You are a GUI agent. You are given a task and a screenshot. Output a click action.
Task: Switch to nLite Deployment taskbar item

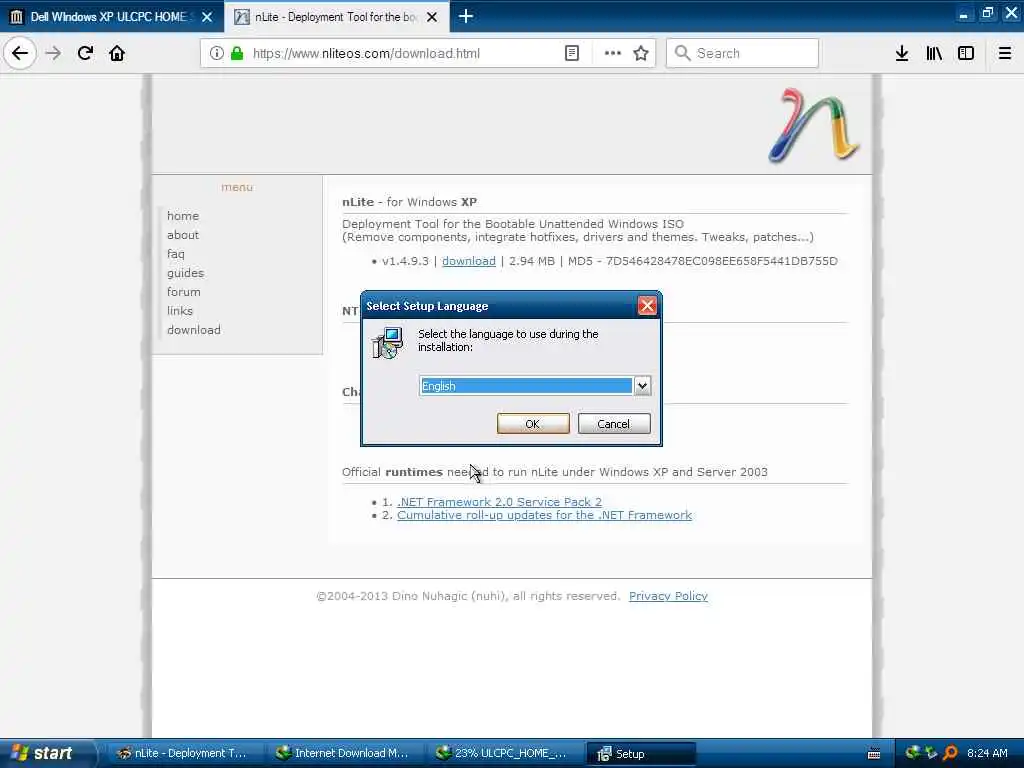coord(182,753)
